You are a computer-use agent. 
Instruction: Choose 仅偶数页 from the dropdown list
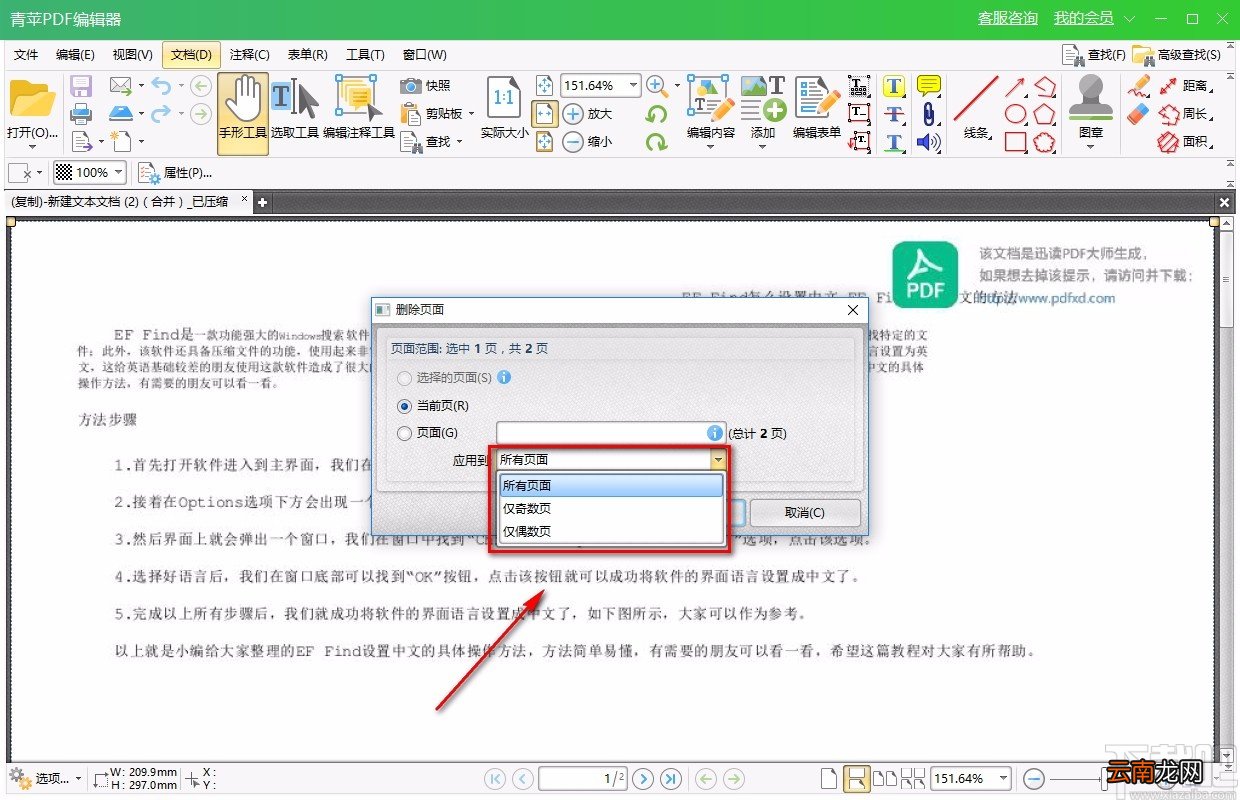point(610,532)
